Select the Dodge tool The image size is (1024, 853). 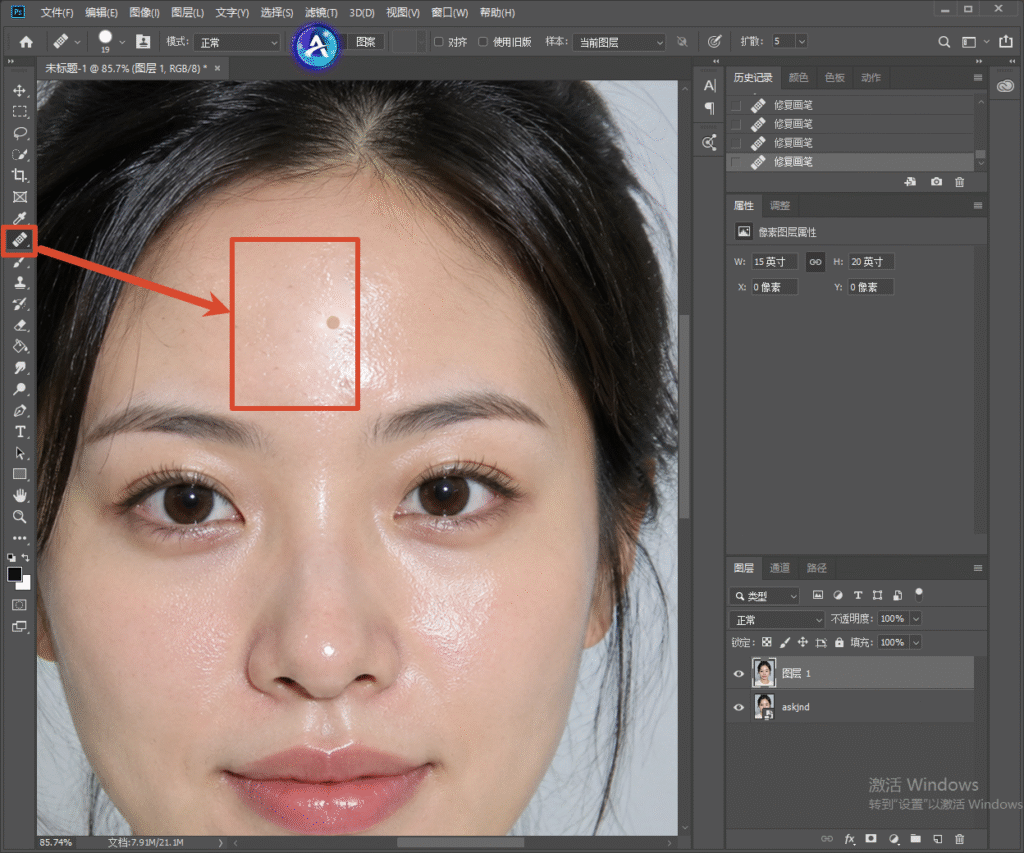(x=20, y=389)
